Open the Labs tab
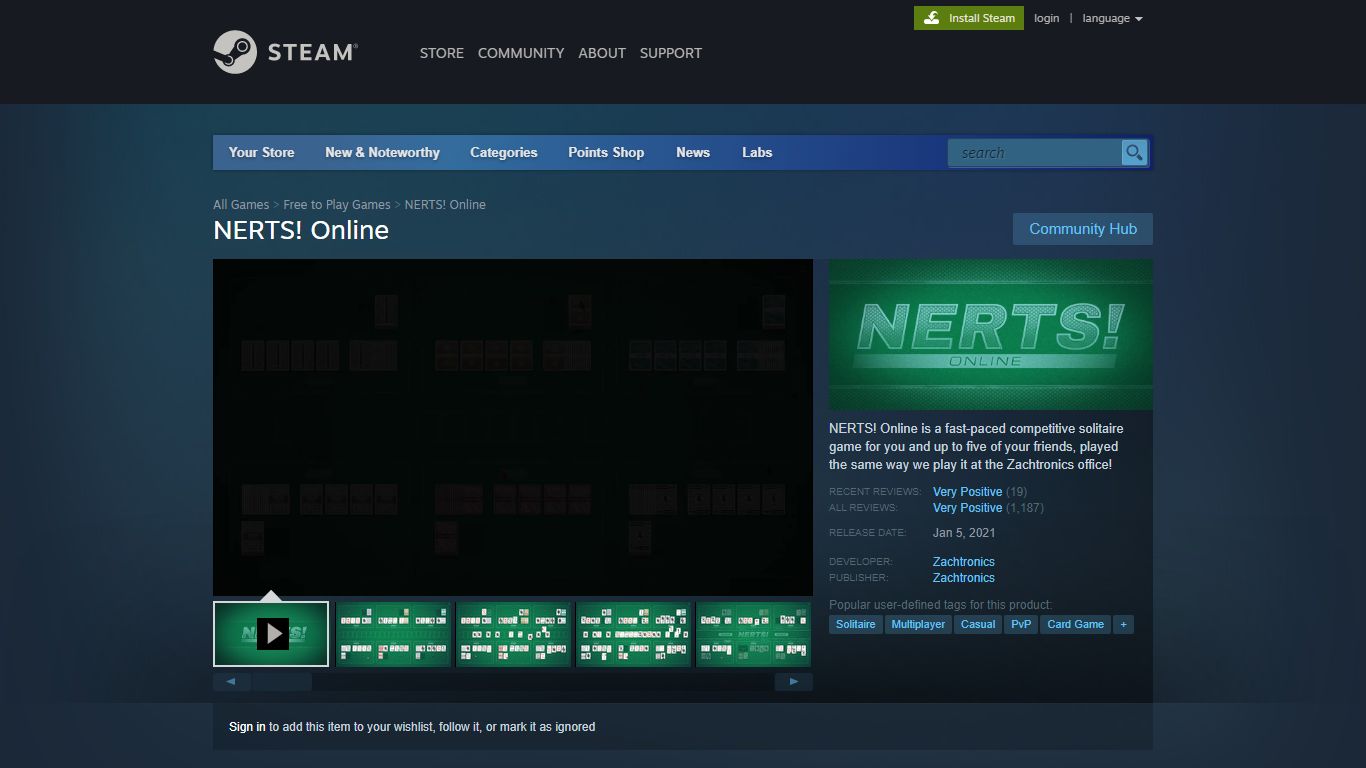This screenshot has height=768, width=1366. point(757,152)
